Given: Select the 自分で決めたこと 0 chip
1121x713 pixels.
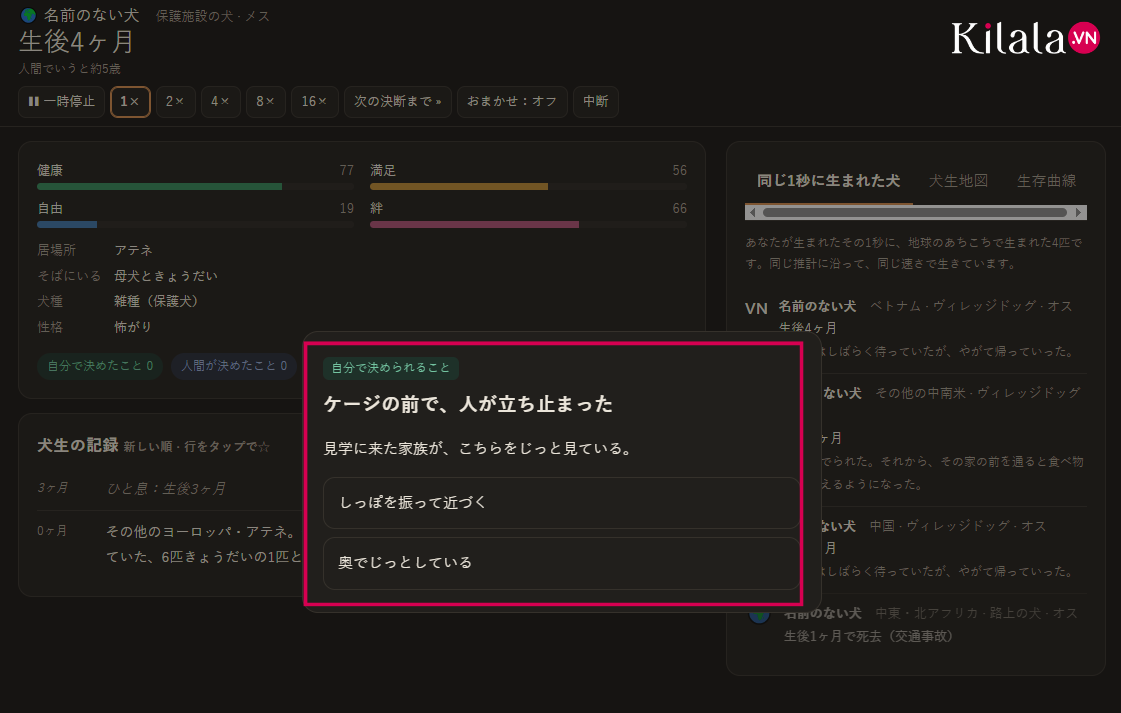Looking at the screenshot, I should 100,366.
